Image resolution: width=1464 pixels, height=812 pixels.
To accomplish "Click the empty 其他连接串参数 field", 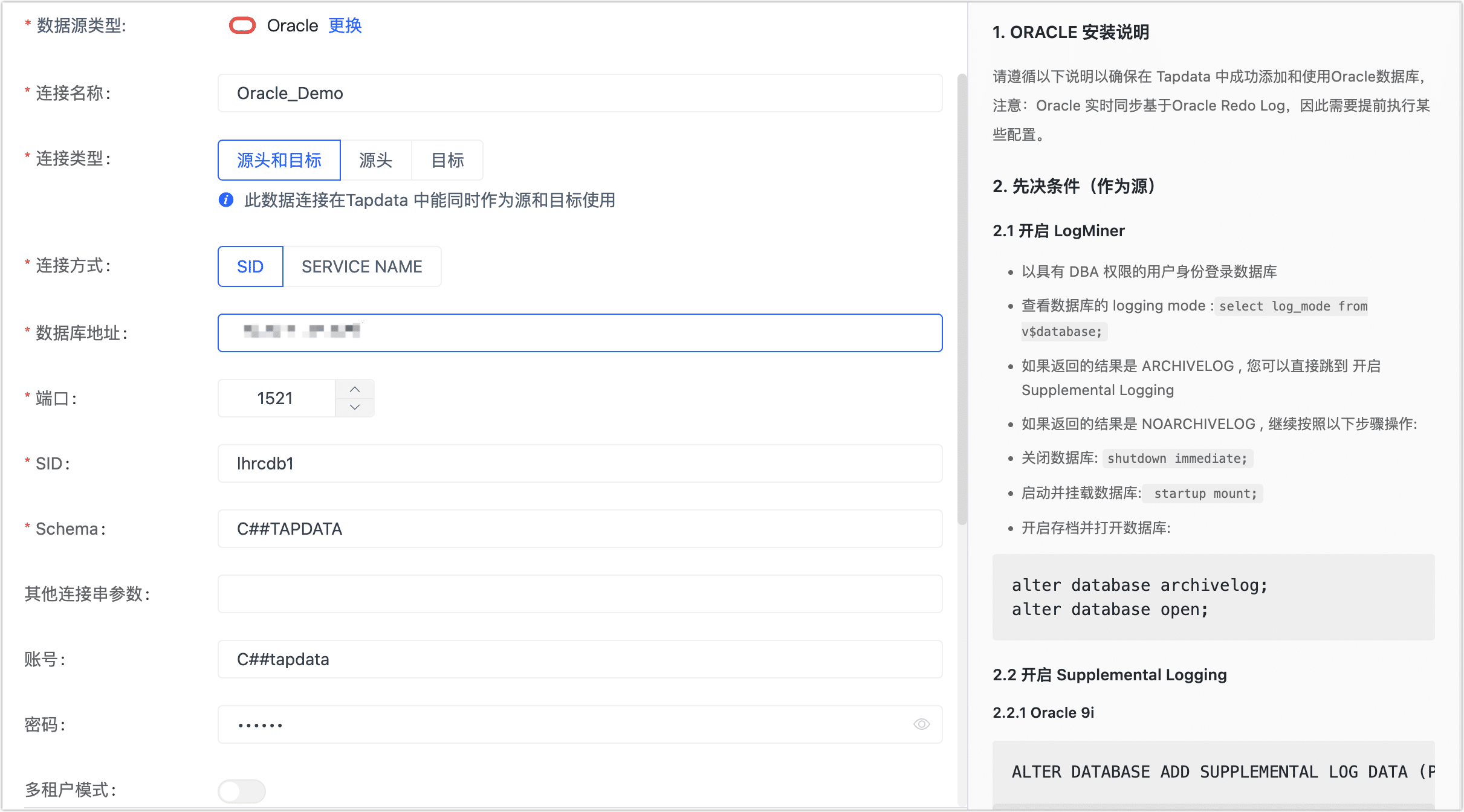I will tap(580, 594).
